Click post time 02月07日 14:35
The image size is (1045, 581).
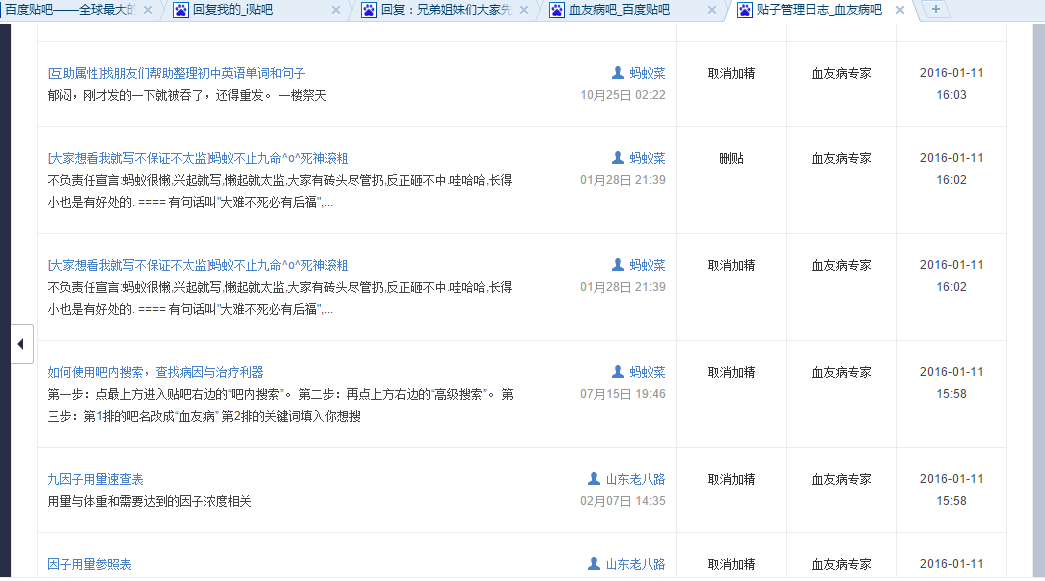tap(622, 501)
